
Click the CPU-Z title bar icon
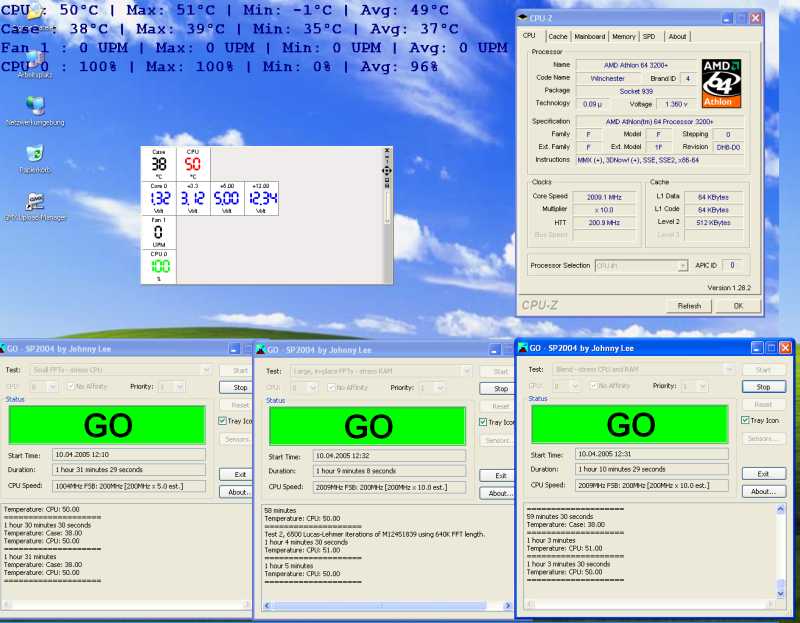[x=522, y=18]
